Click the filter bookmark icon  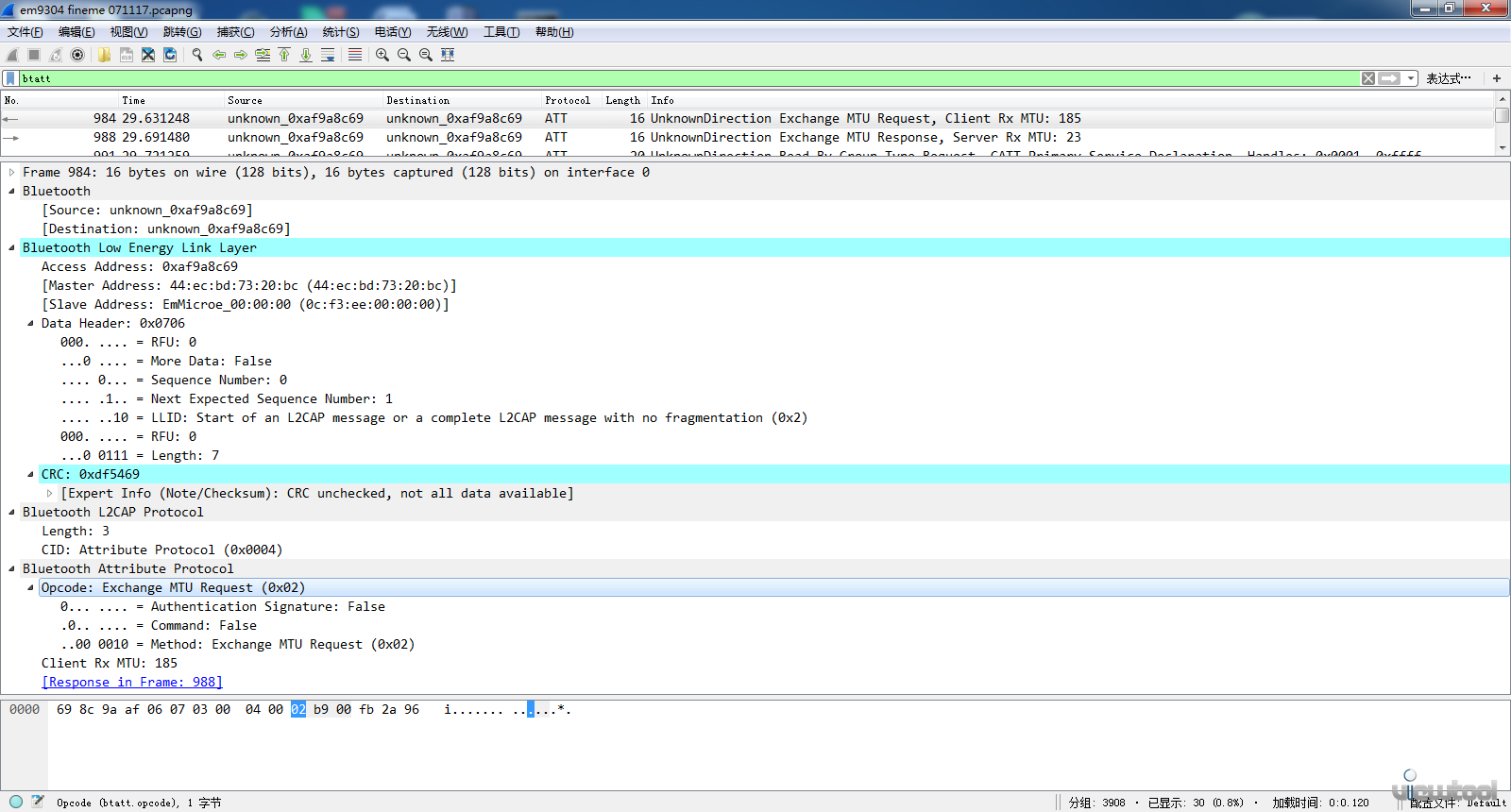[x=10, y=78]
